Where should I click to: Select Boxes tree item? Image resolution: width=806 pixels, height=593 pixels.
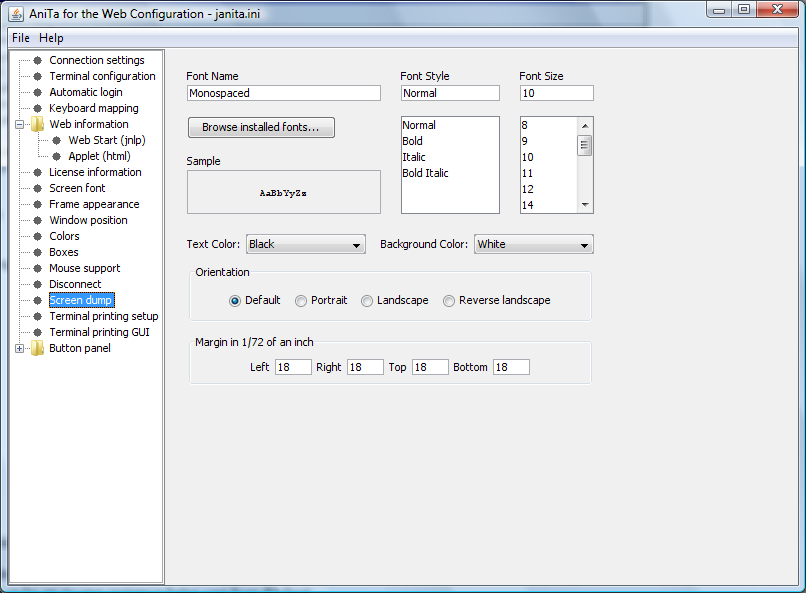[x=64, y=252]
